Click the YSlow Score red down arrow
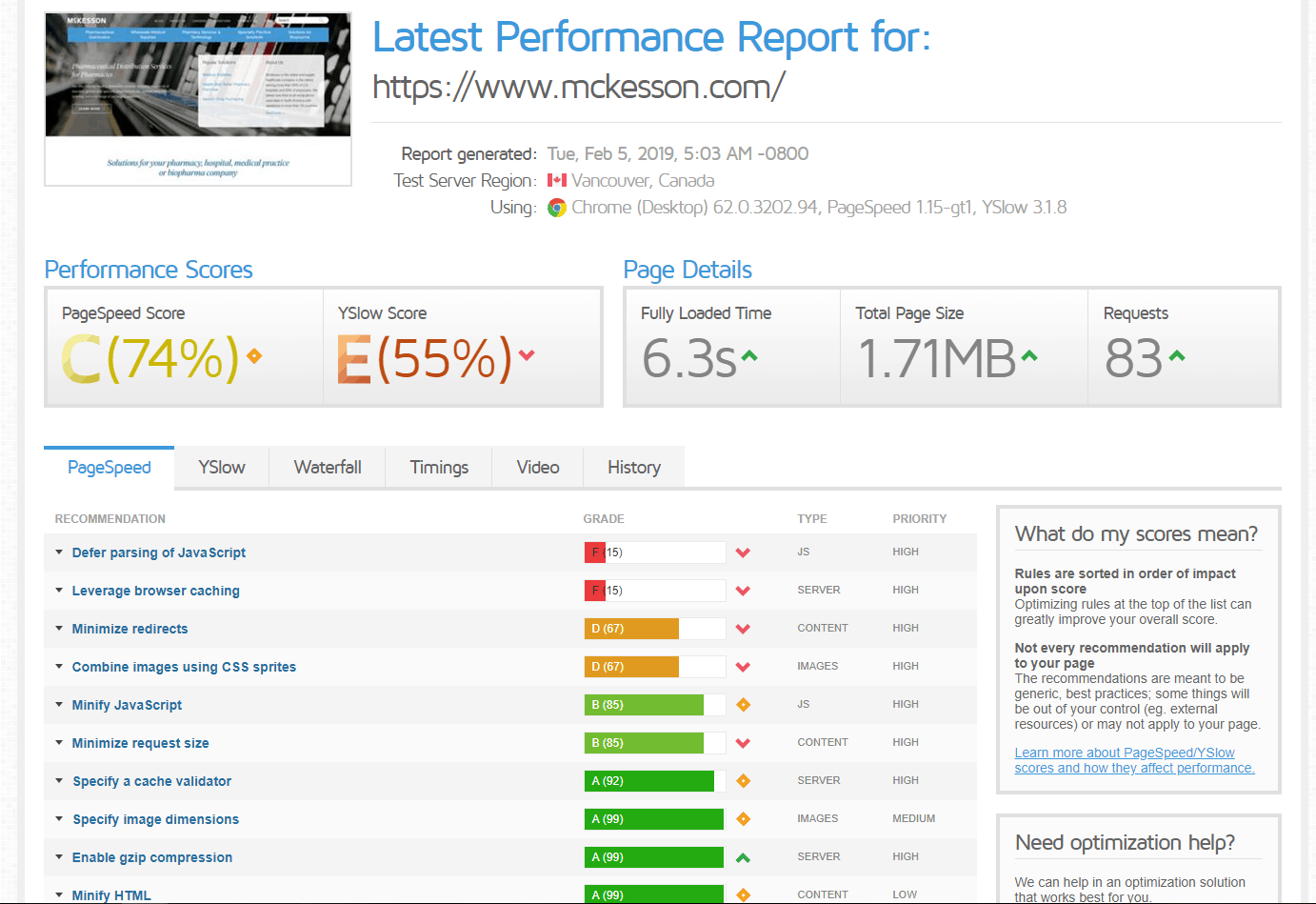The height and width of the screenshot is (904, 1316). pyautogui.click(x=527, y=355)
